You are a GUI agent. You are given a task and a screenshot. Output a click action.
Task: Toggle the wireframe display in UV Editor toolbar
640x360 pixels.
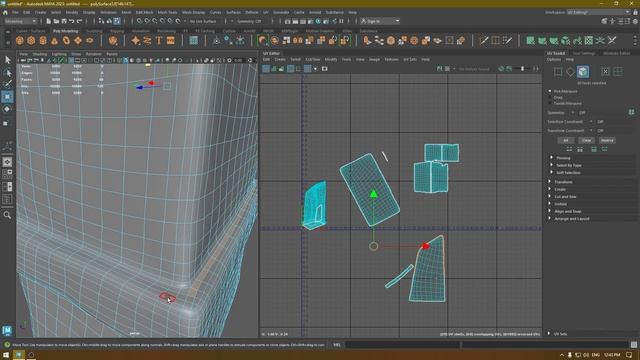pos(266,69)
